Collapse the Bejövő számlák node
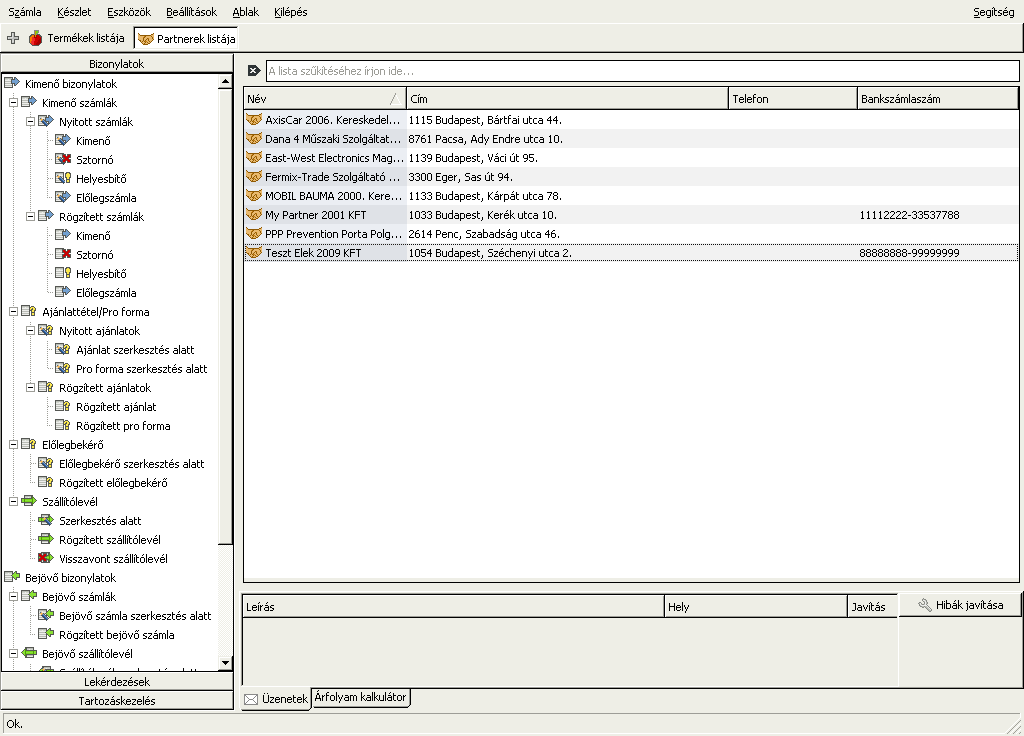This screenshot has height=736, width=1024. [13, 596]
